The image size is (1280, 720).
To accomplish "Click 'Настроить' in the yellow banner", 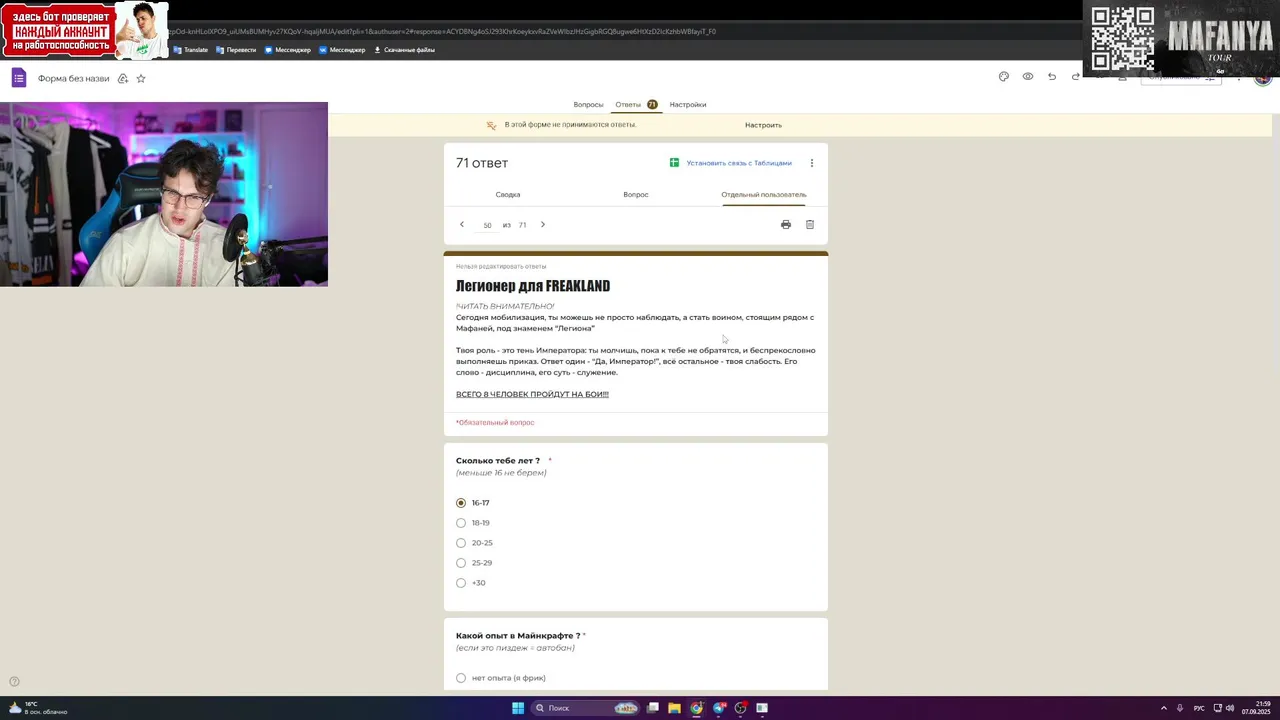I will click(x=763, y=125).
